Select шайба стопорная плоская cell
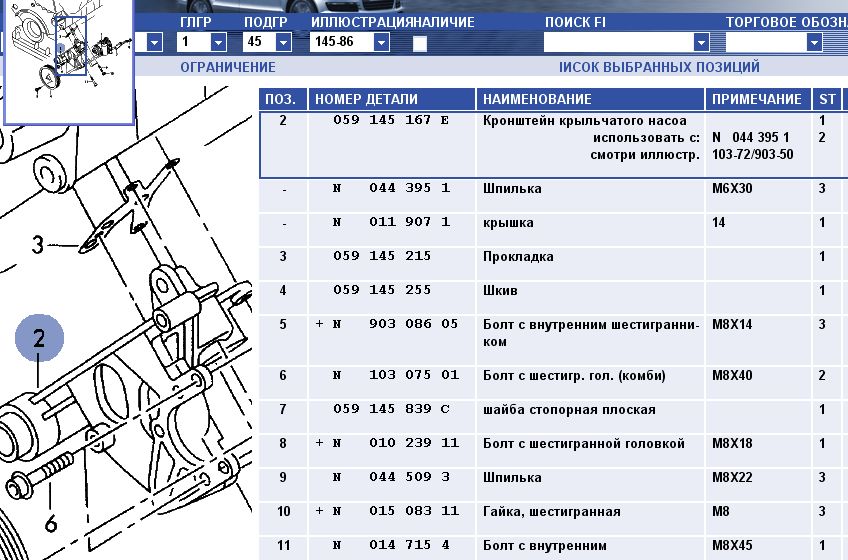The height and width of the screenshot is (560, 848). click(590, 417)
